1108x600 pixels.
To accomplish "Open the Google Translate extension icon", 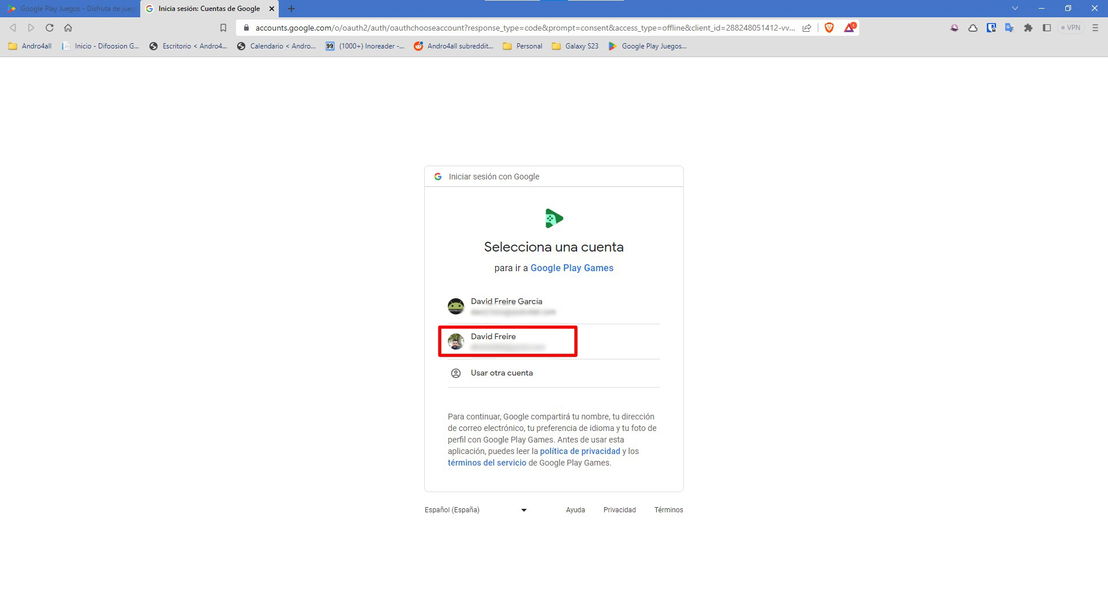I will 1009,28.
